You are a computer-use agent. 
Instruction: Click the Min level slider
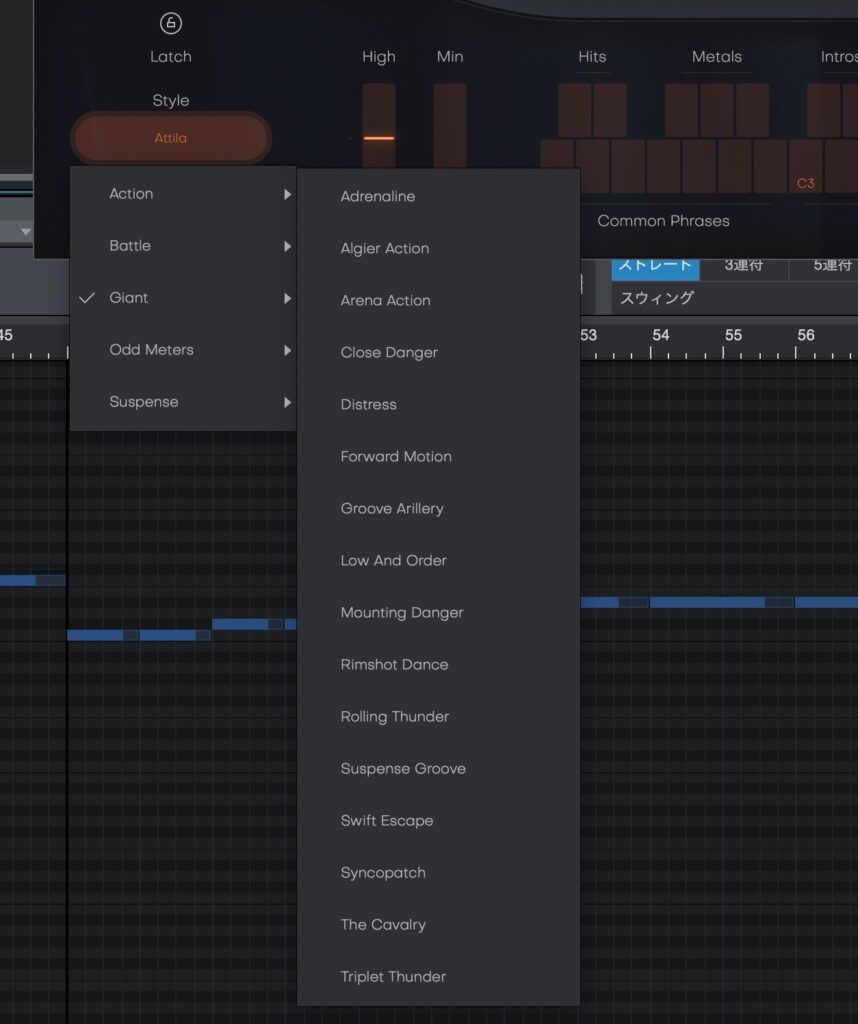tap(450, 125)
